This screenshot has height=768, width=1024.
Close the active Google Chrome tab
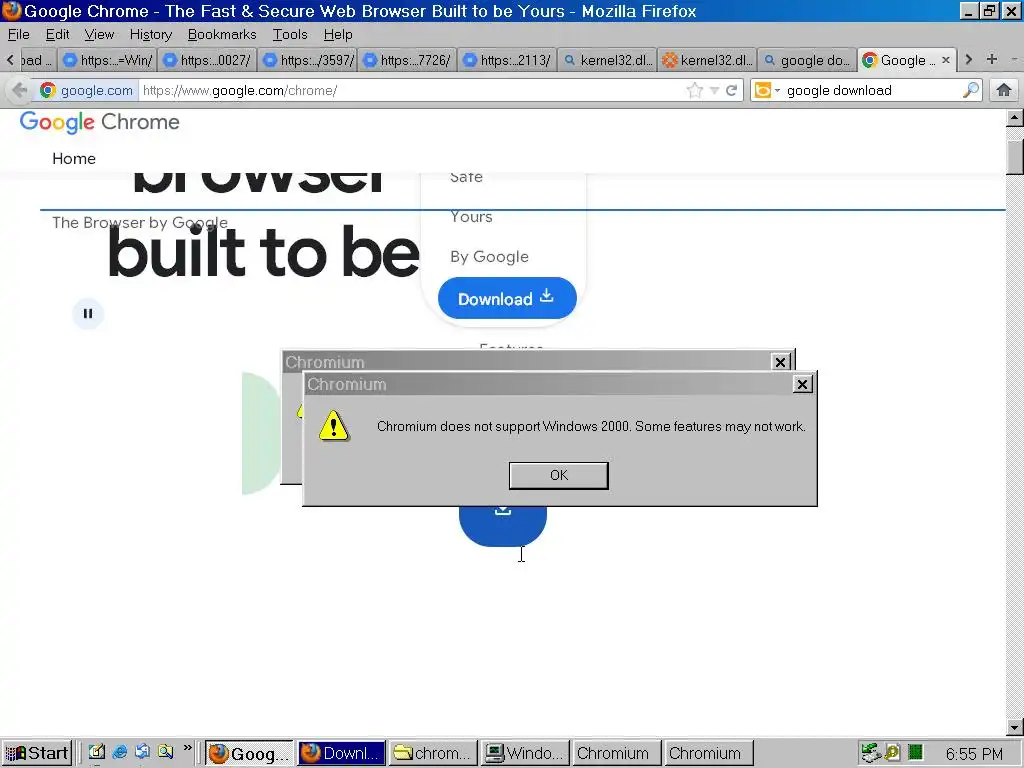[x=946, y=60]
